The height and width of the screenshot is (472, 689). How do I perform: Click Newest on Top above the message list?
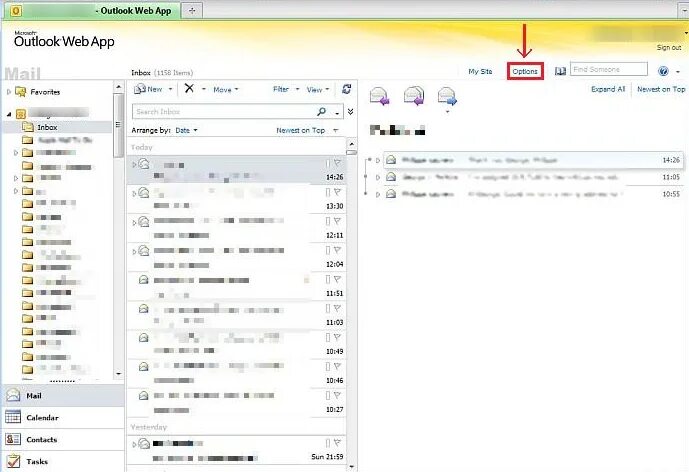coord(301,131)
